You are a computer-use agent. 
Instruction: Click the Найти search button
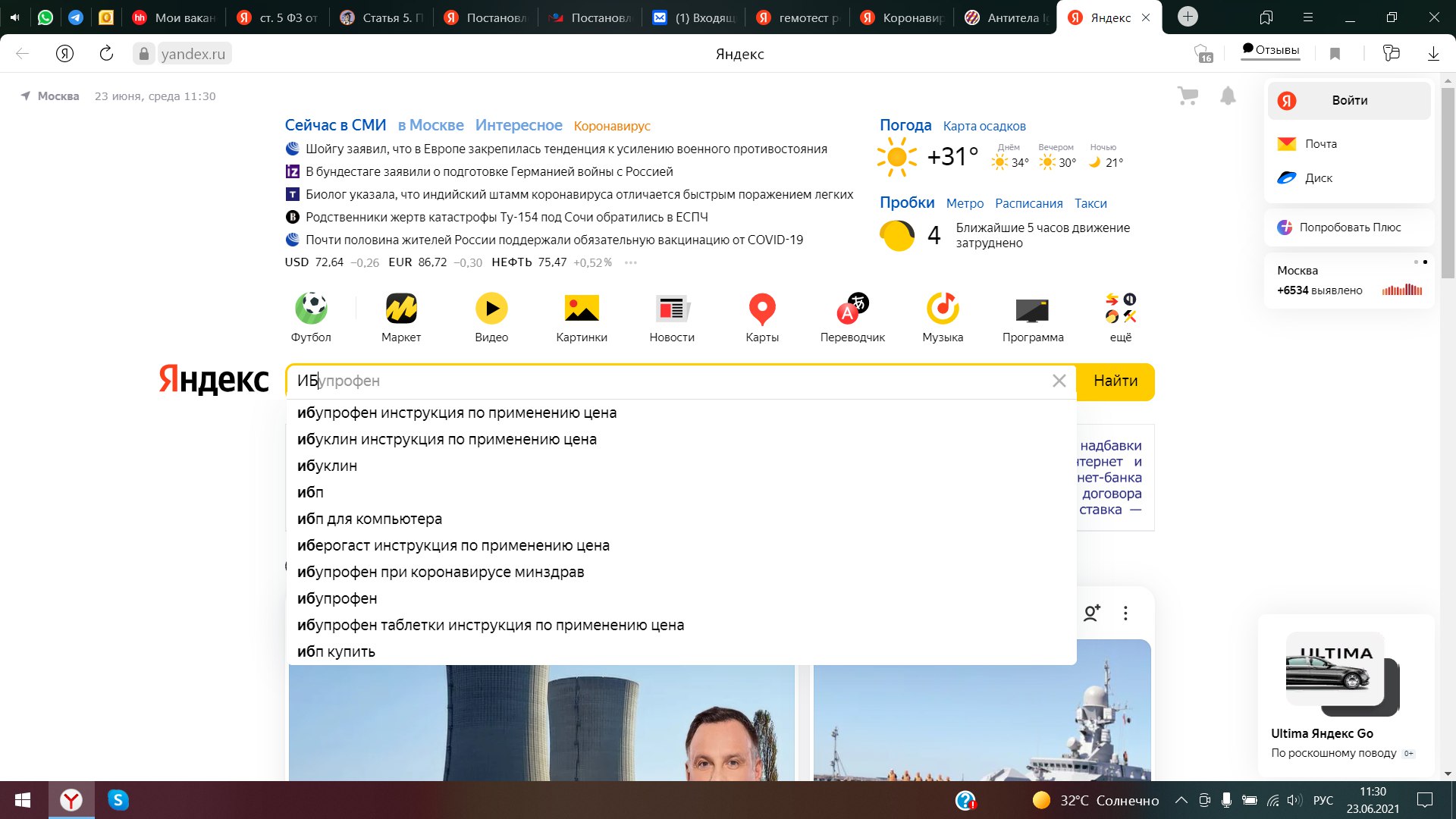[1116, 381]
